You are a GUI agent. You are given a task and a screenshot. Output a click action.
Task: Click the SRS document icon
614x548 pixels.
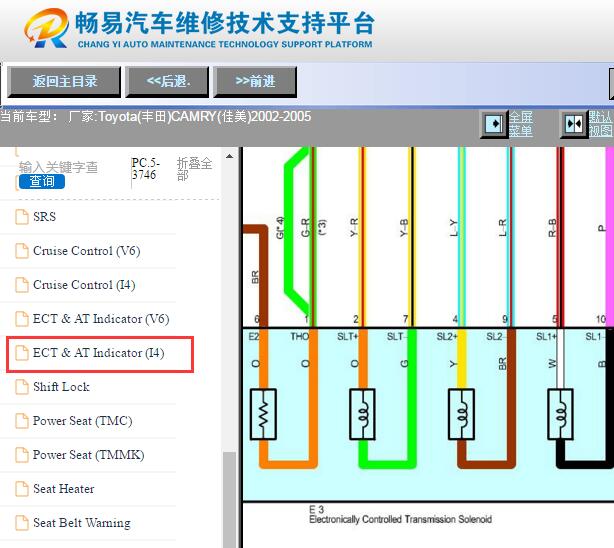coord(22,217)
